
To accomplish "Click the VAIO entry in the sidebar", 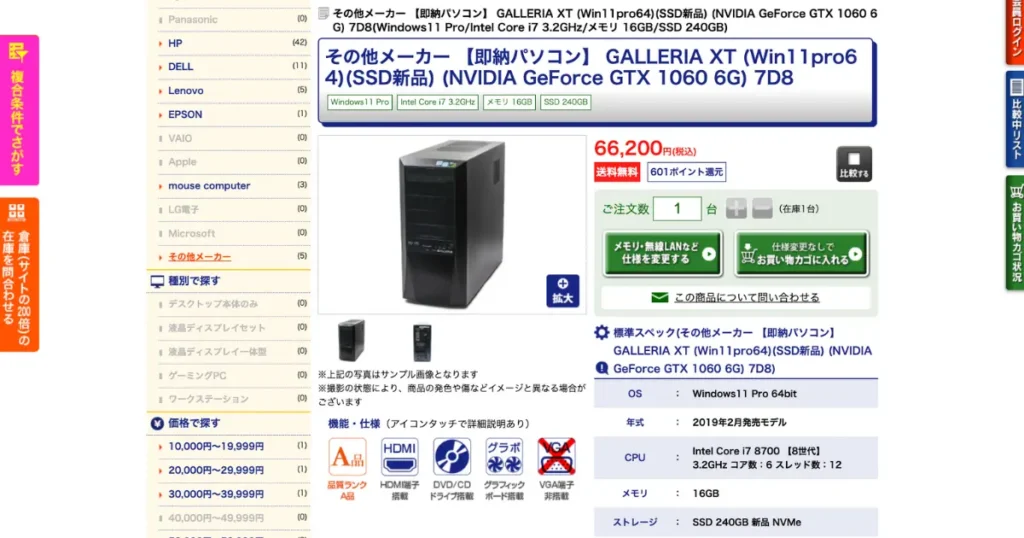I will point(180,138).
